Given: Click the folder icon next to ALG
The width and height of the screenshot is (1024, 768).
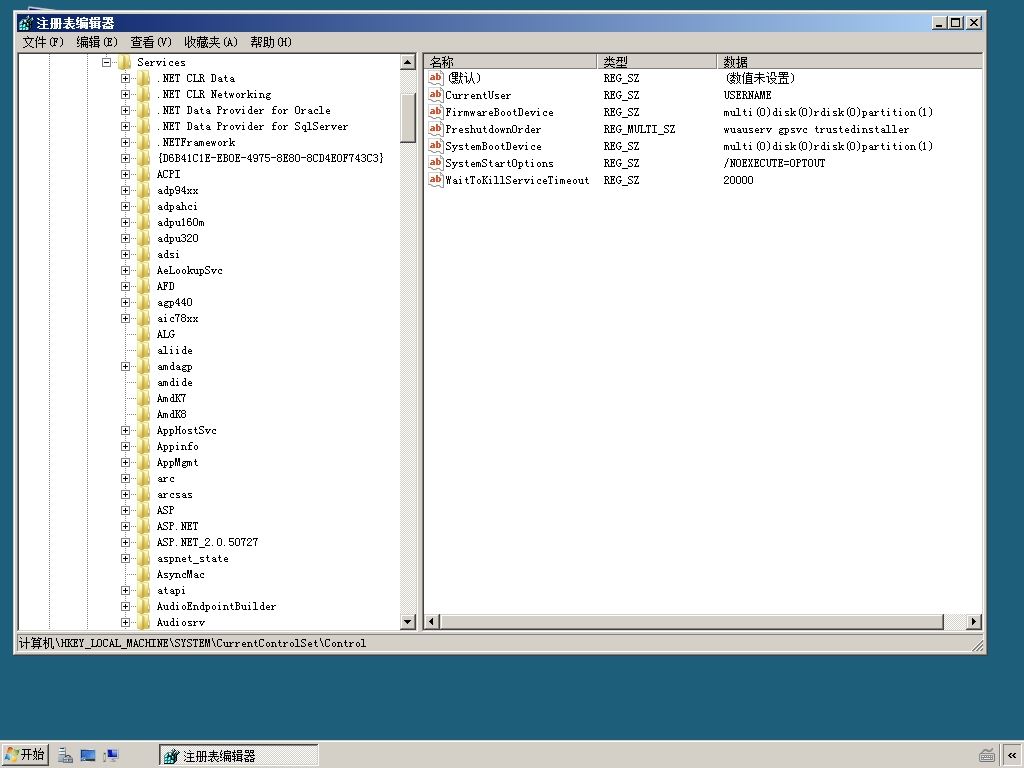Looking at the screenshot, I should pos(144,334).
